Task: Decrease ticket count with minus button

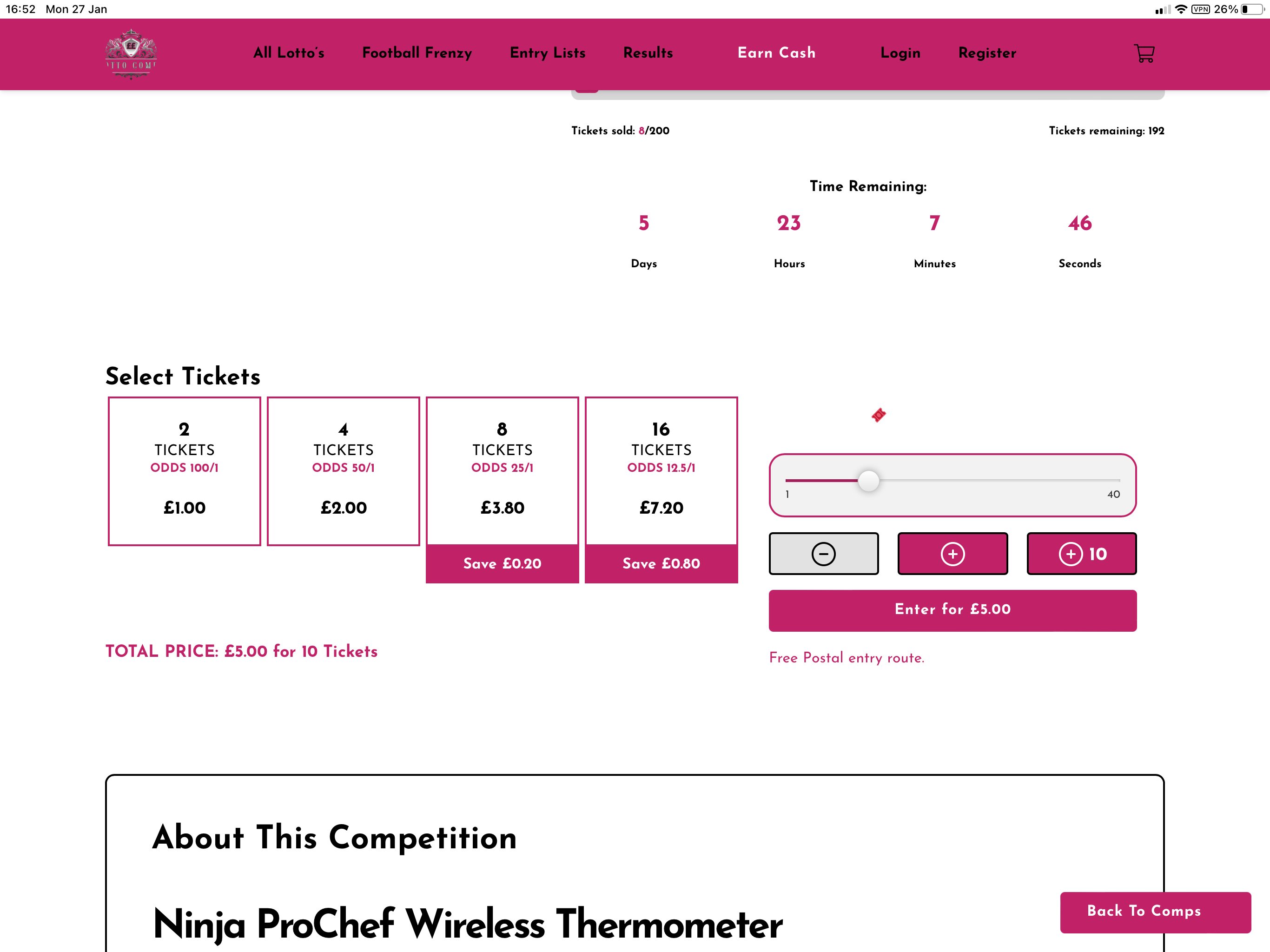Action: [x=823, y=554]
